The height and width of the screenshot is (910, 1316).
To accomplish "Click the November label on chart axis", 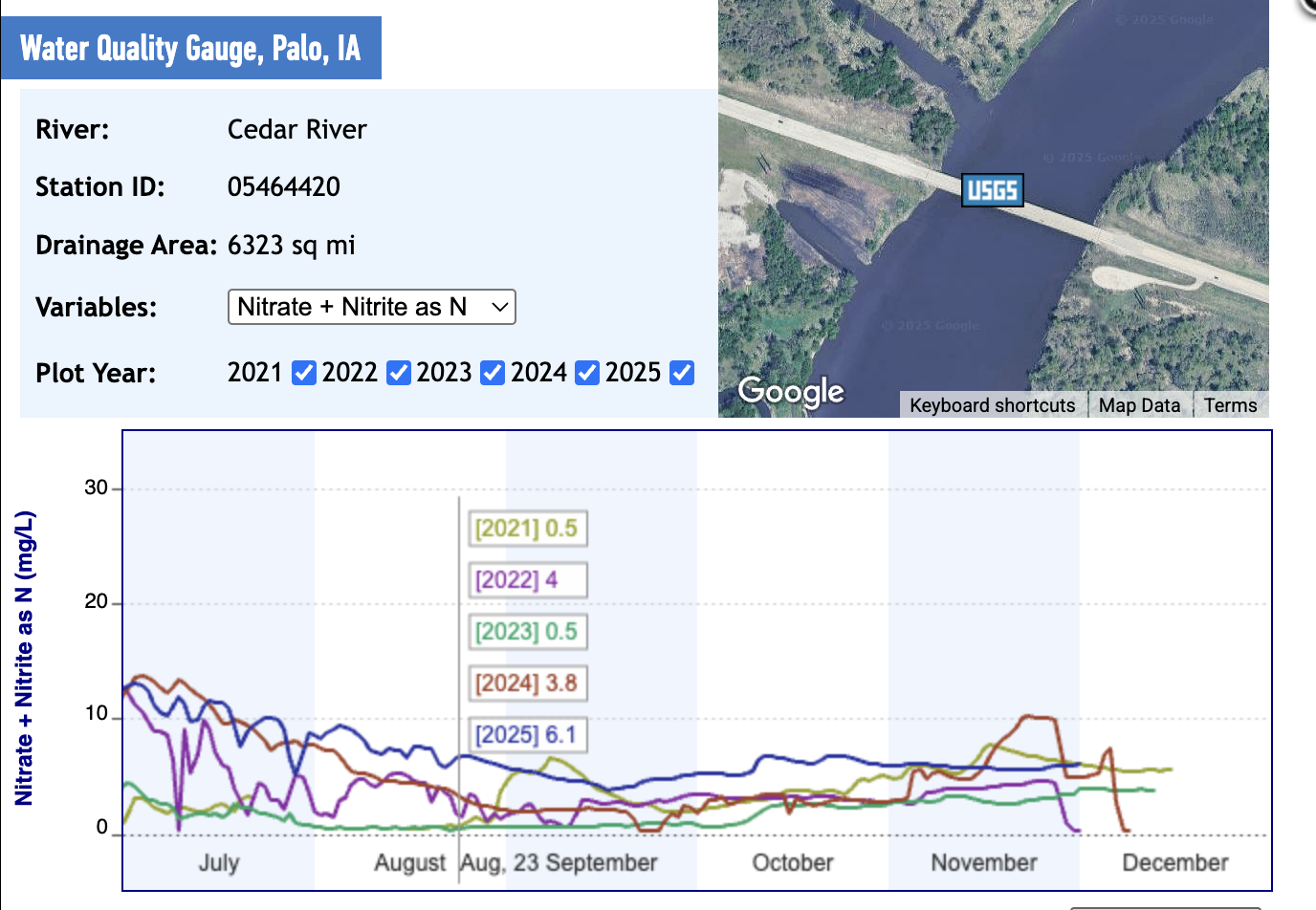I will point(983,863).
